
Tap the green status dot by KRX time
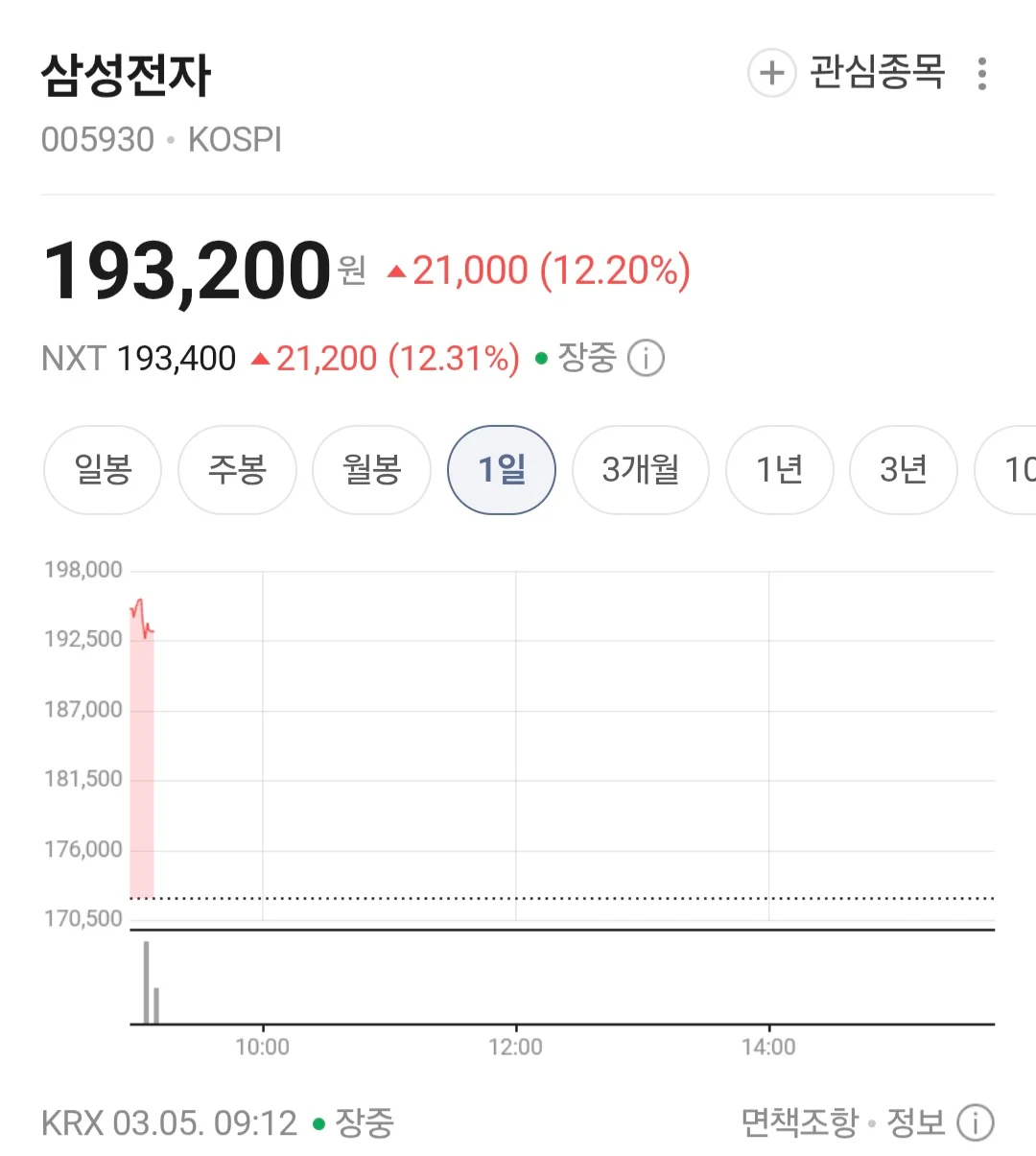point(318,1123)
